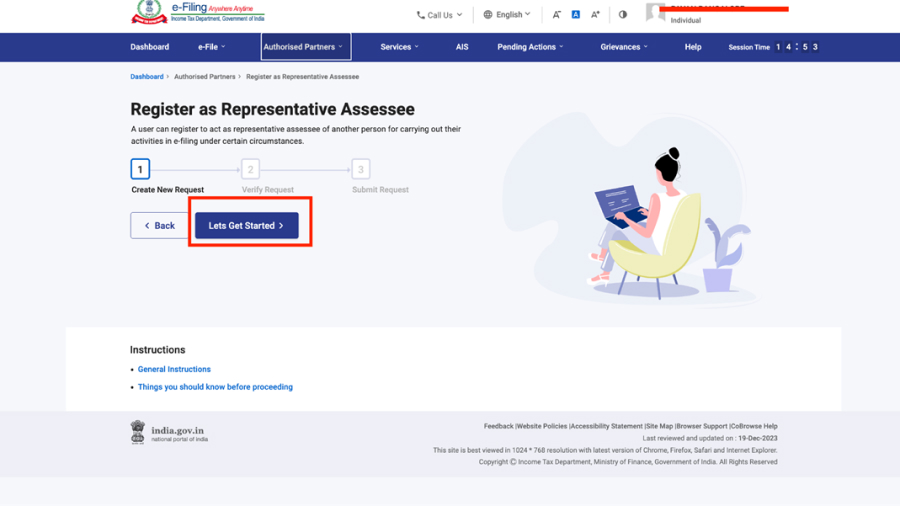Open the English language dropdown

click(507, 14)
